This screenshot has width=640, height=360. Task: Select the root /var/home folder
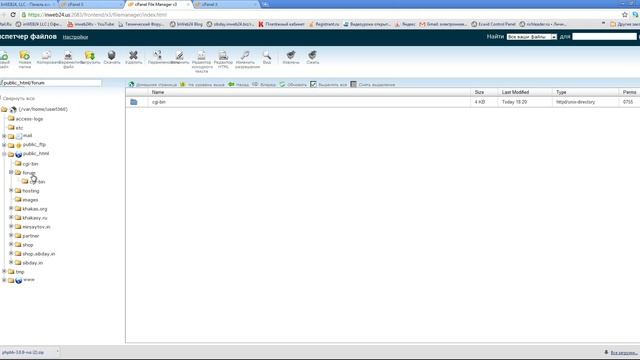tap(43, 109)
